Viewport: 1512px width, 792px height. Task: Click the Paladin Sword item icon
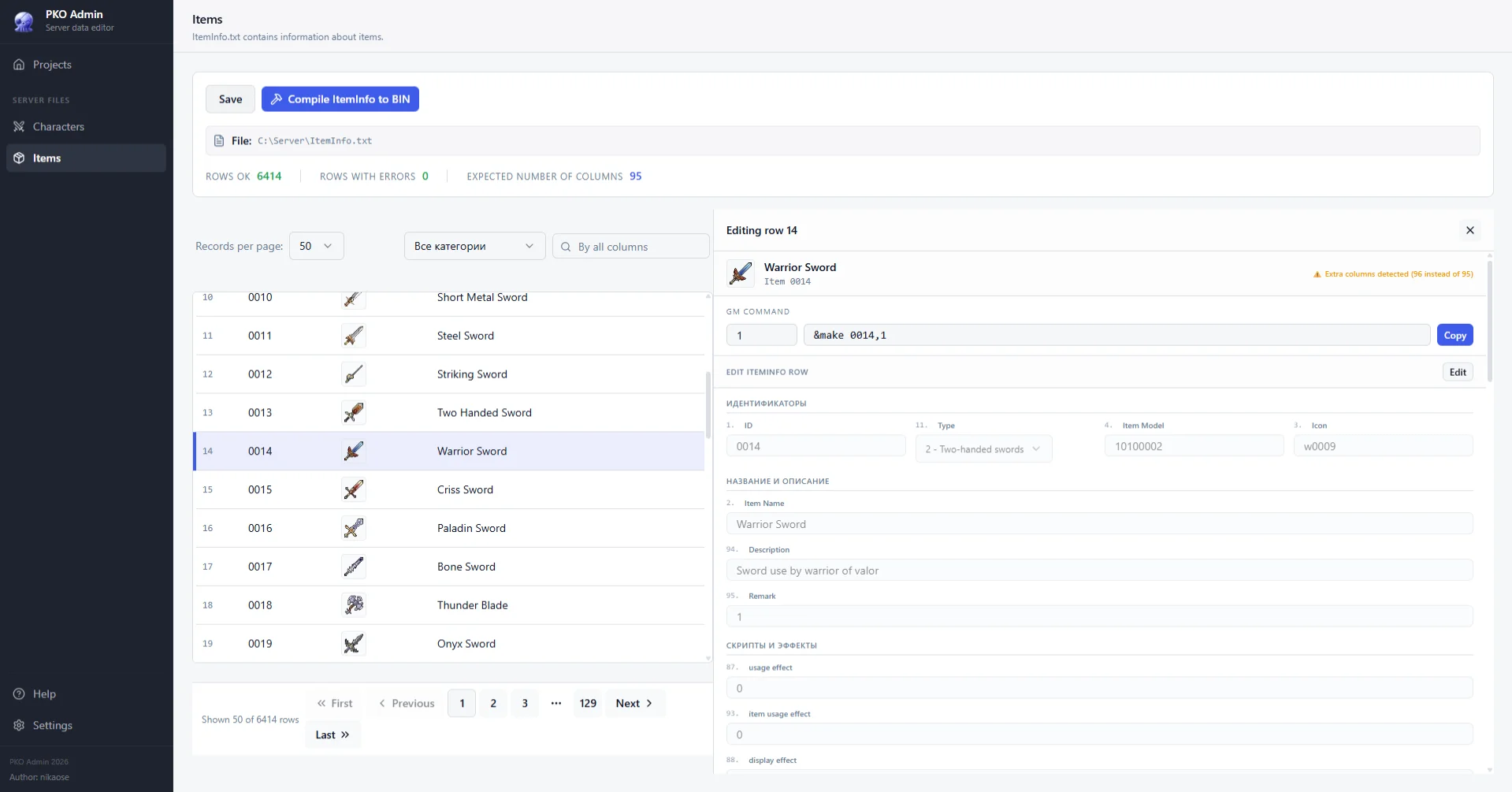(354, 528)
